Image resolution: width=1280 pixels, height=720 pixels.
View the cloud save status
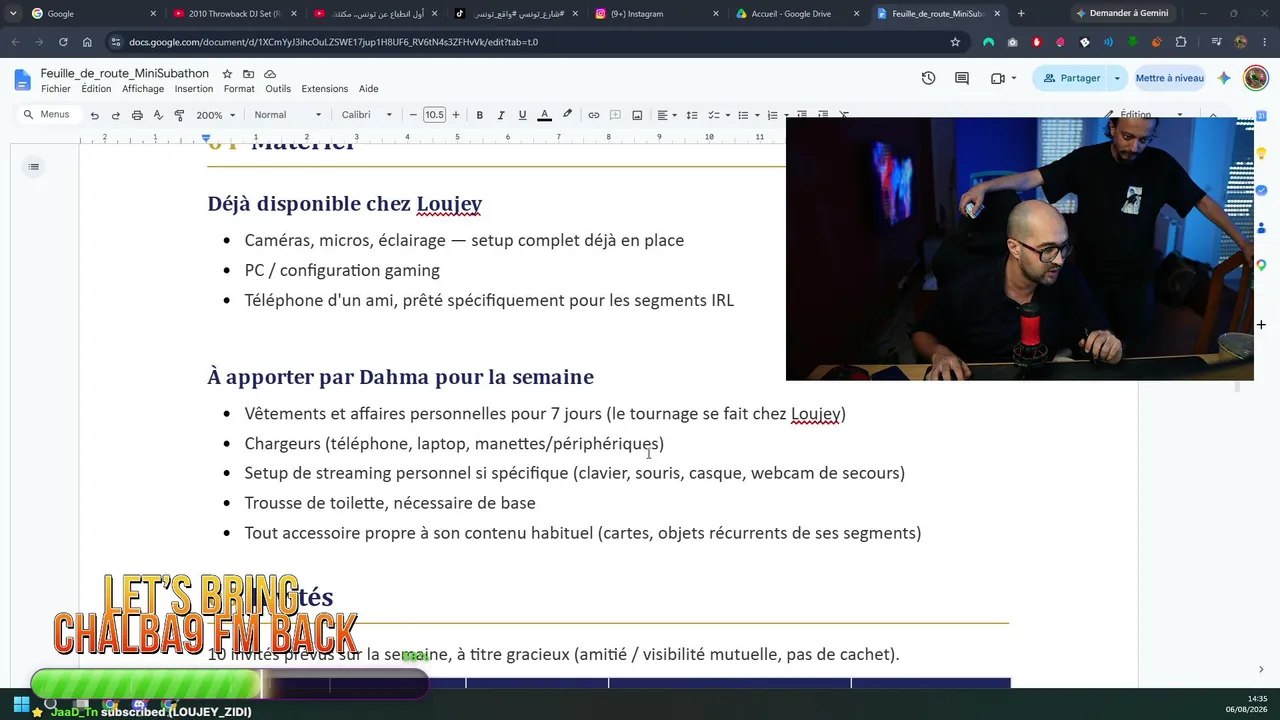coord(270,74)
